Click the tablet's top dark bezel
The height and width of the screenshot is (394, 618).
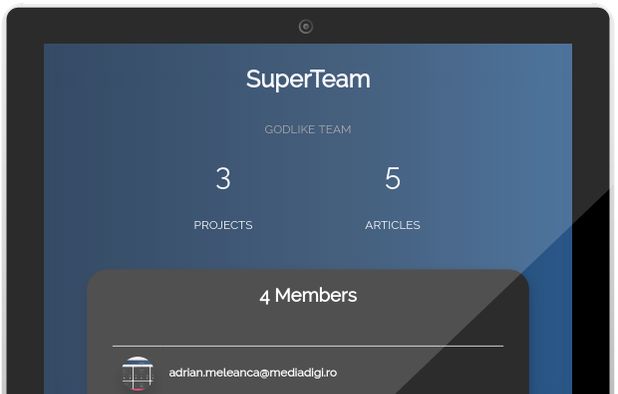158,25
